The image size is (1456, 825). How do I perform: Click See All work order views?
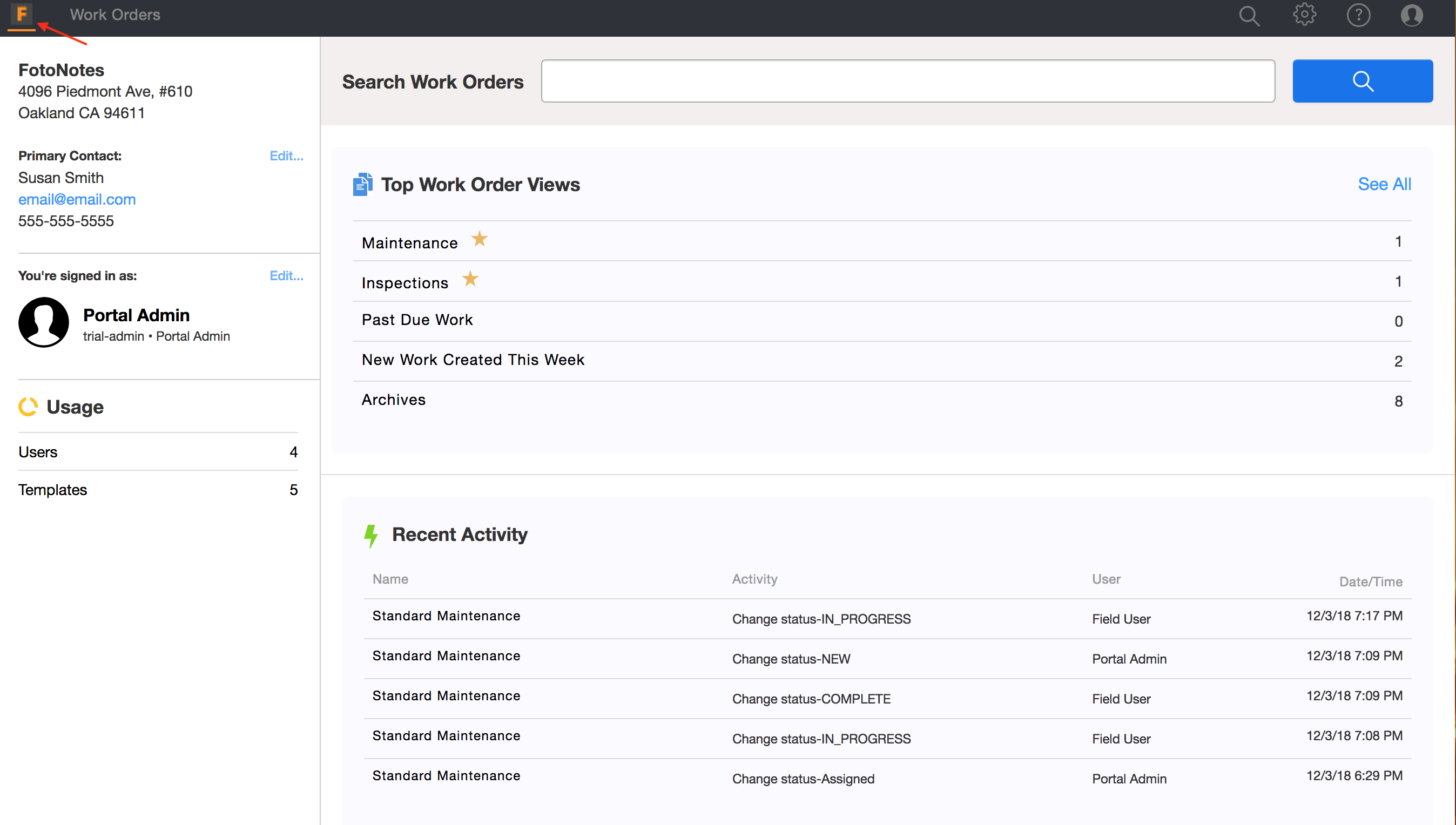[1384, 184]
